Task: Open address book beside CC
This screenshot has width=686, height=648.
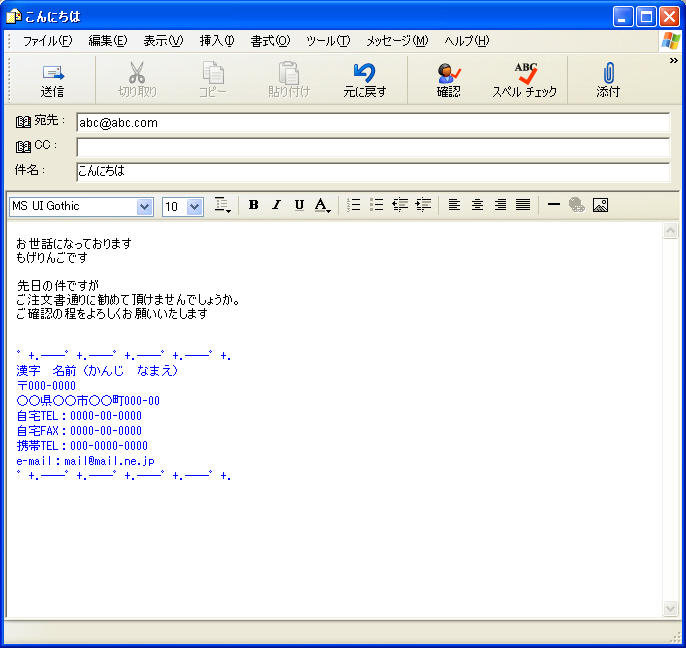Action: pyautogui.click(x=23, y=147)
